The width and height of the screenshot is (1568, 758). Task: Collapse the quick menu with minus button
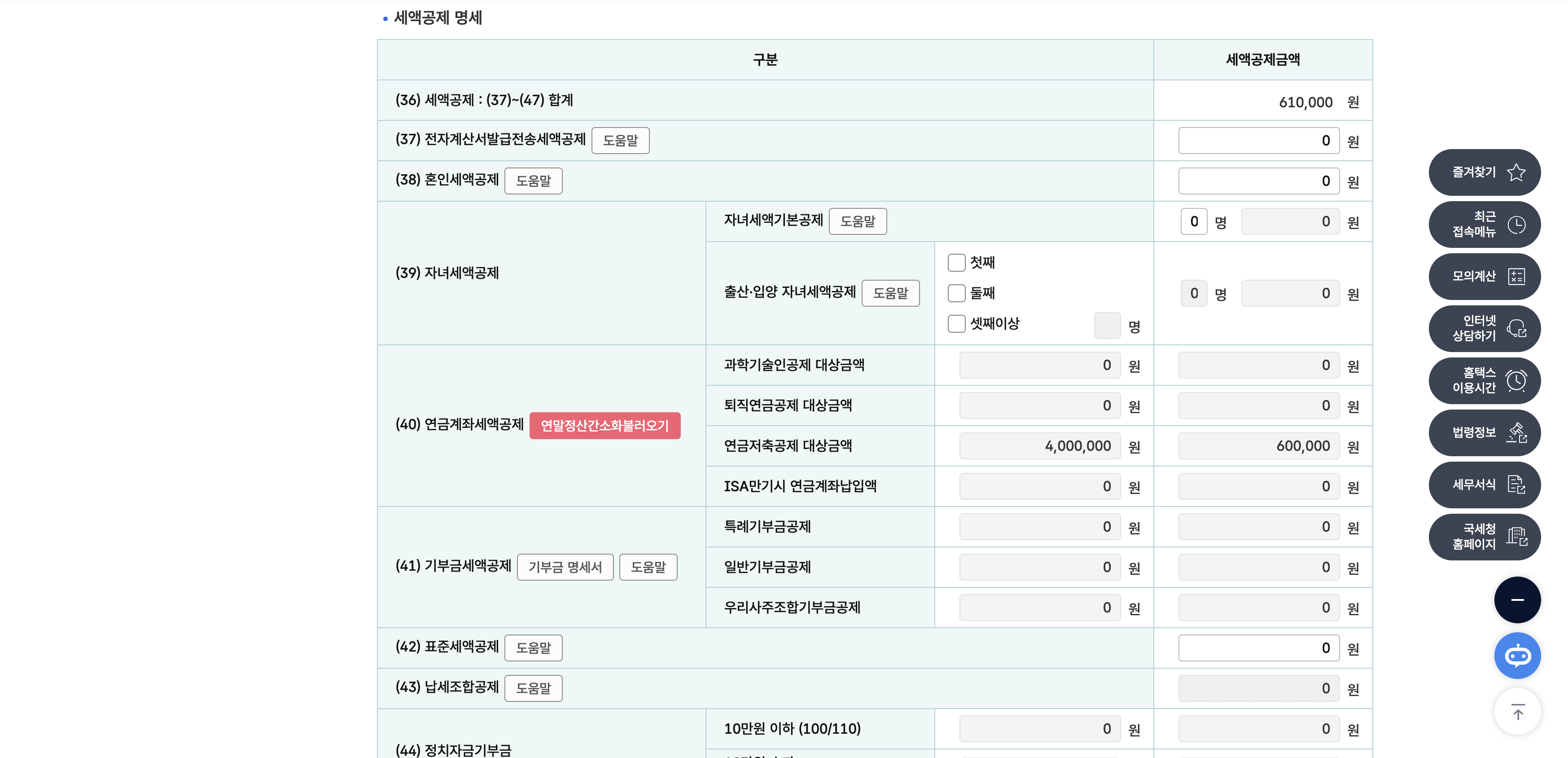tap(1517, 599)
